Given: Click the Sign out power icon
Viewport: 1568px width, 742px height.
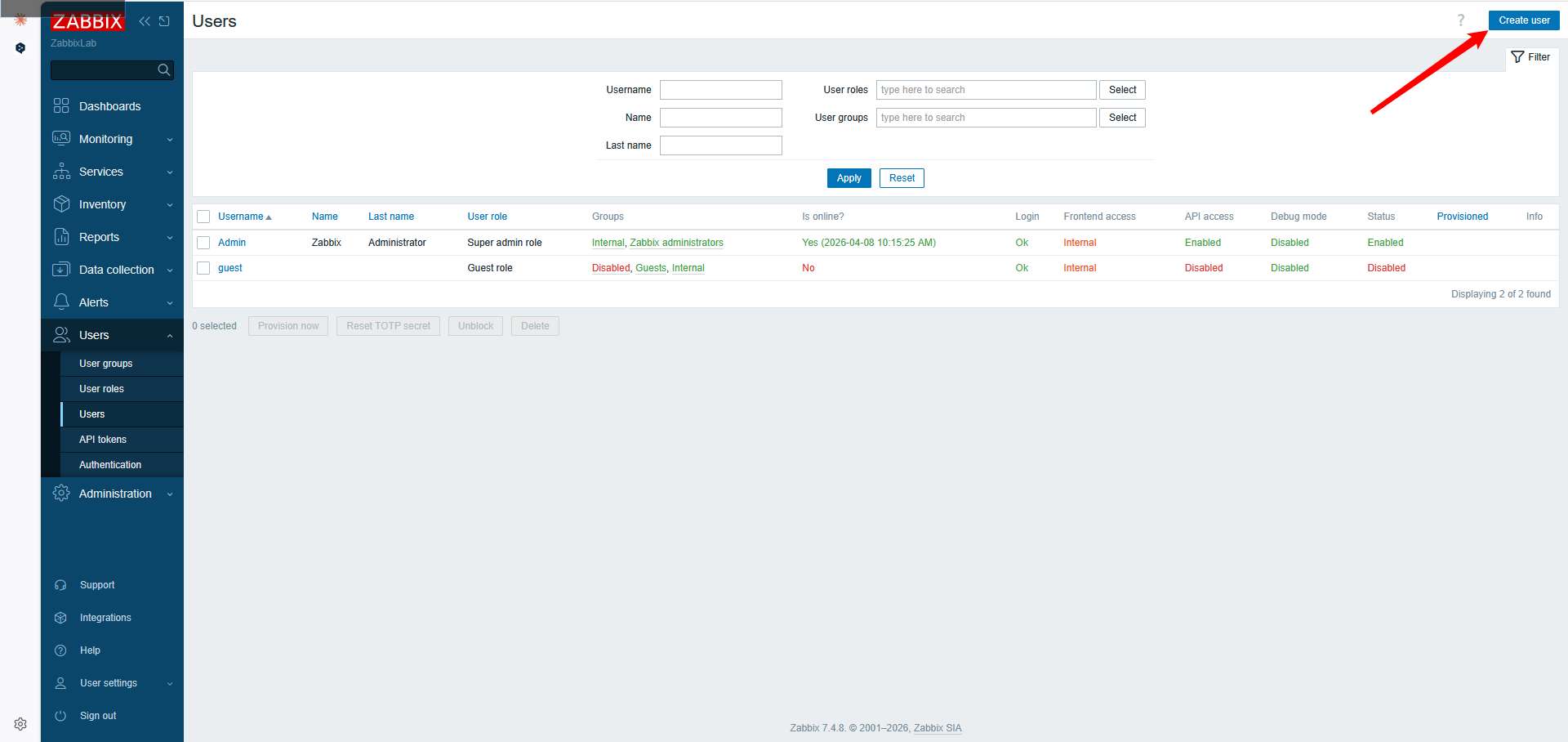Looking at the screenshot, I should pos(60,716).
